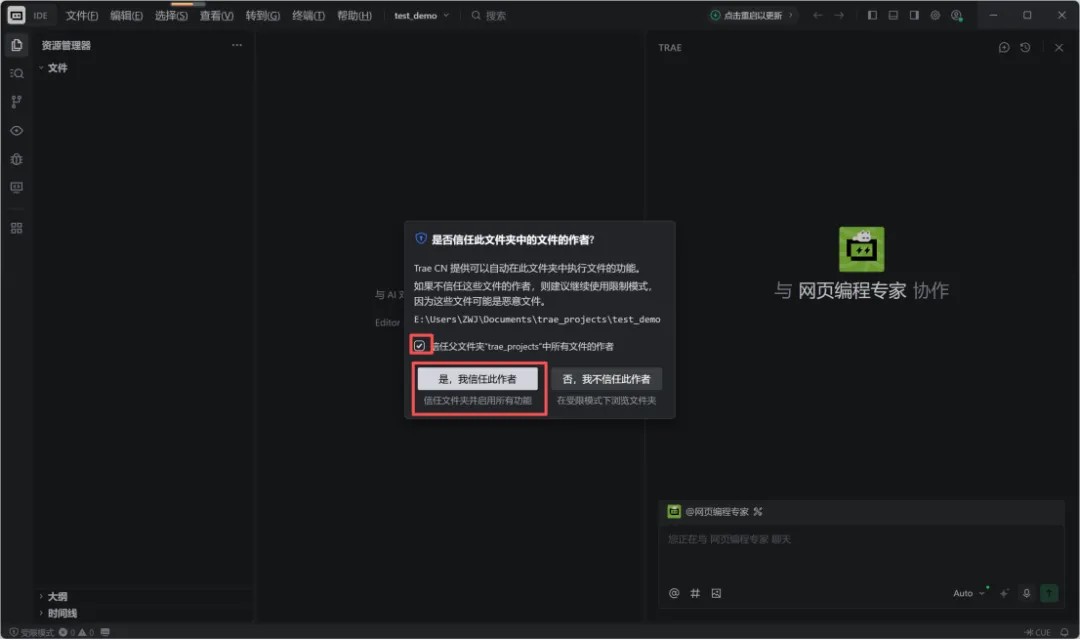Open chat history clock icon
This screenshot has width=1080, height=640.
(x=1026, y=48)
